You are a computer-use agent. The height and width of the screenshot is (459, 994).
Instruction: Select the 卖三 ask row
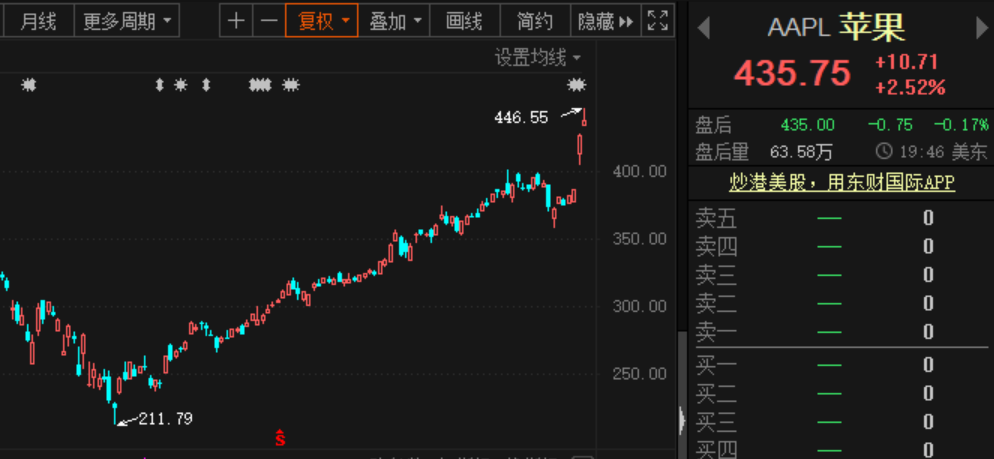pos(842,275)
